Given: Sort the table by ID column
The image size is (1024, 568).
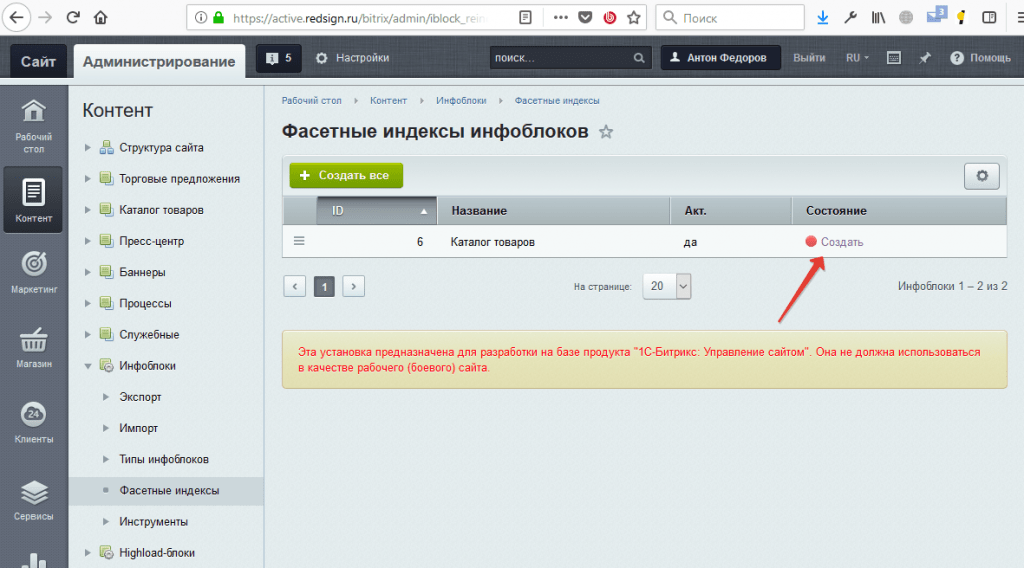Looking at the screenshot, I should pos(377,211).
